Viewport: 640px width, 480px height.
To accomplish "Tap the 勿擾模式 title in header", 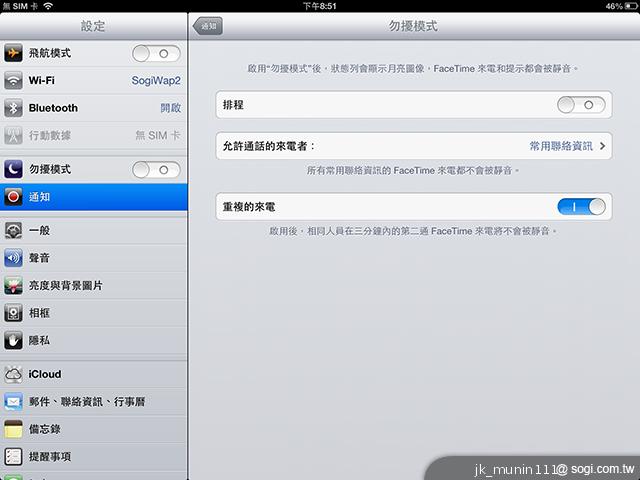I will point(413,26).
